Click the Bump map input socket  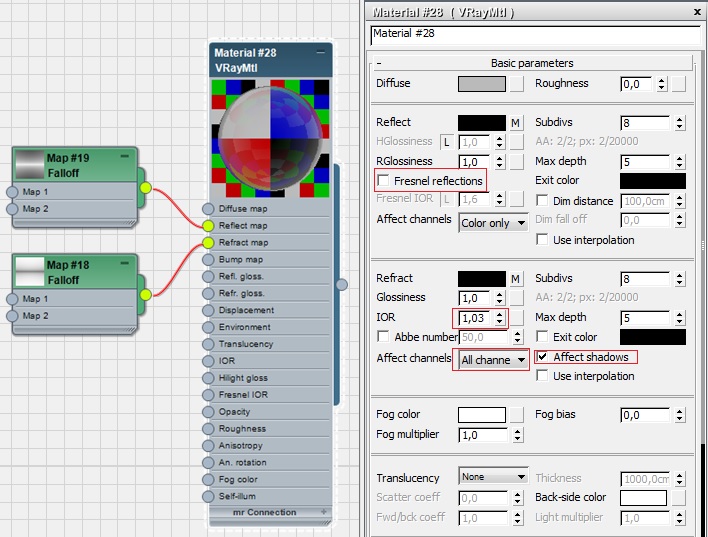coord(208,260)
